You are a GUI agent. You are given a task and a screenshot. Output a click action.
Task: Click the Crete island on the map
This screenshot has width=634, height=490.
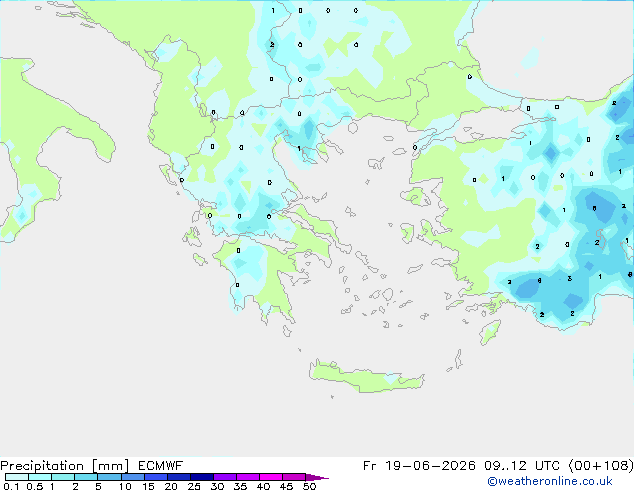coord(366,376)
